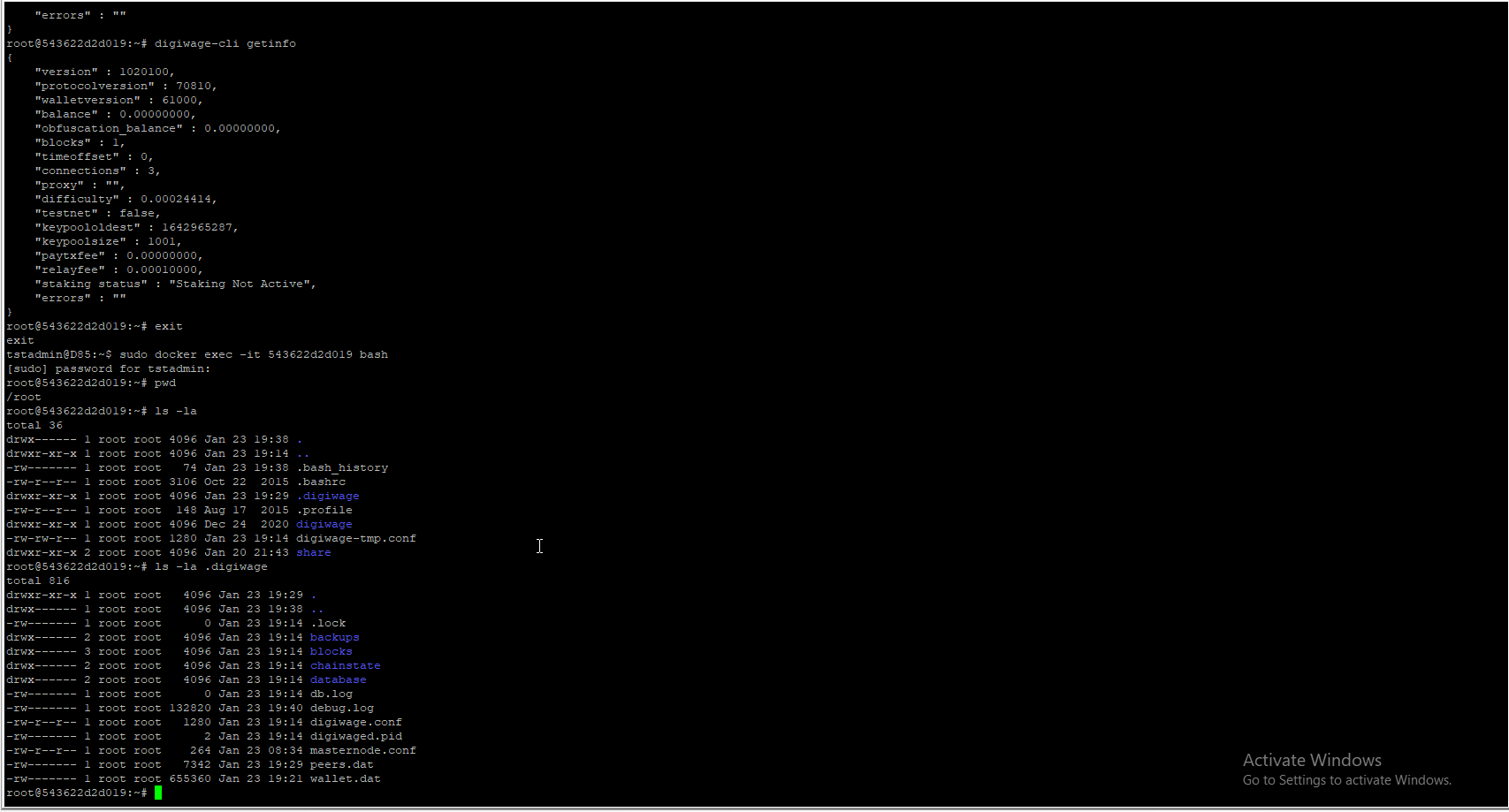Click the "masternode.conf" file name
The height and width of the screenshot is (812, 1509).
point(363,750)
